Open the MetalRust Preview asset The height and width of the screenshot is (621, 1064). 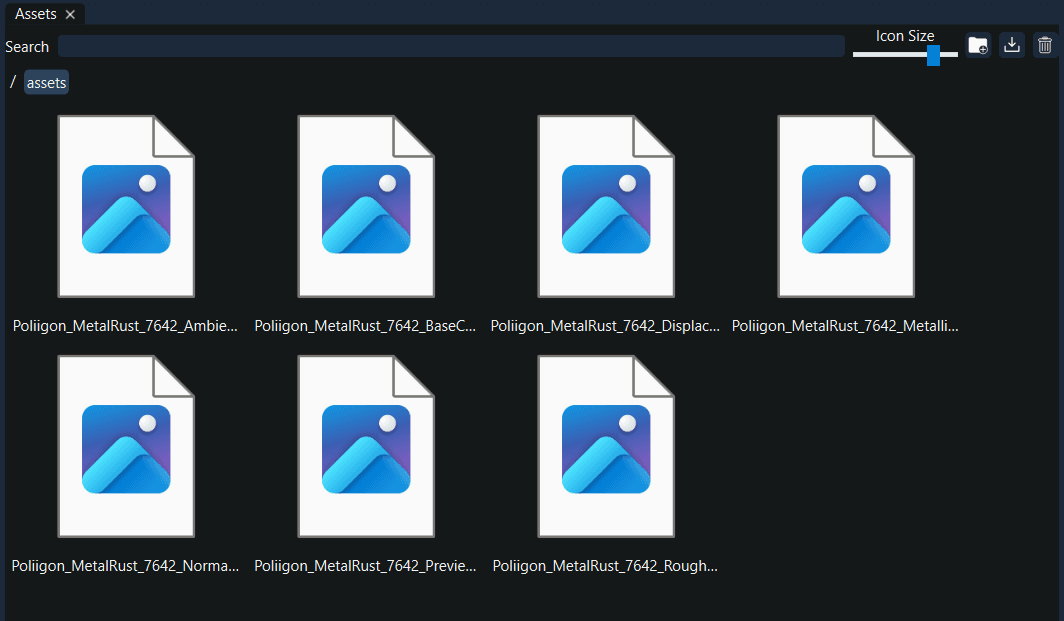(366, 446)
